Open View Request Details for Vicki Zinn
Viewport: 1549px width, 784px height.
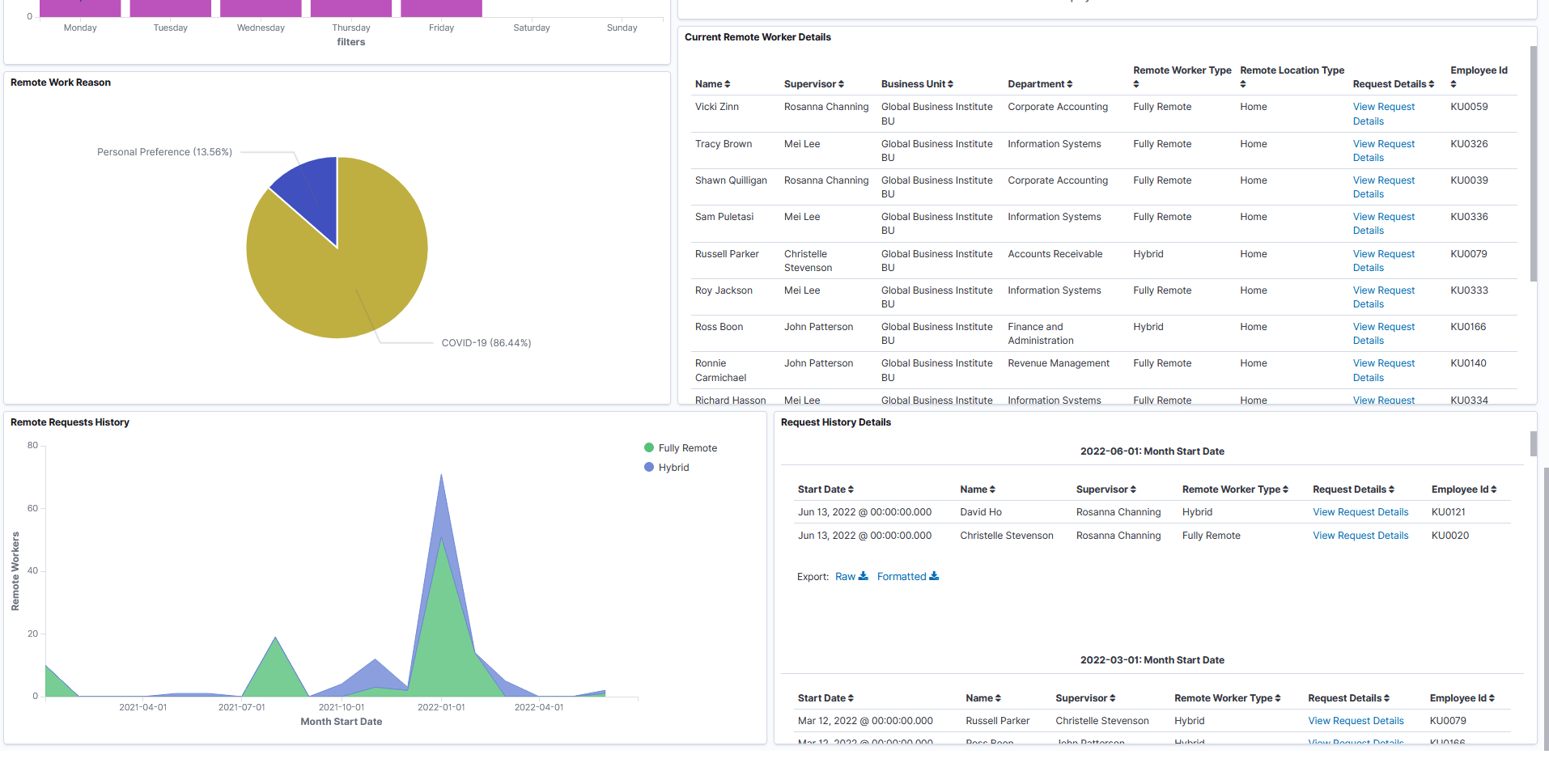(1383, 113)
